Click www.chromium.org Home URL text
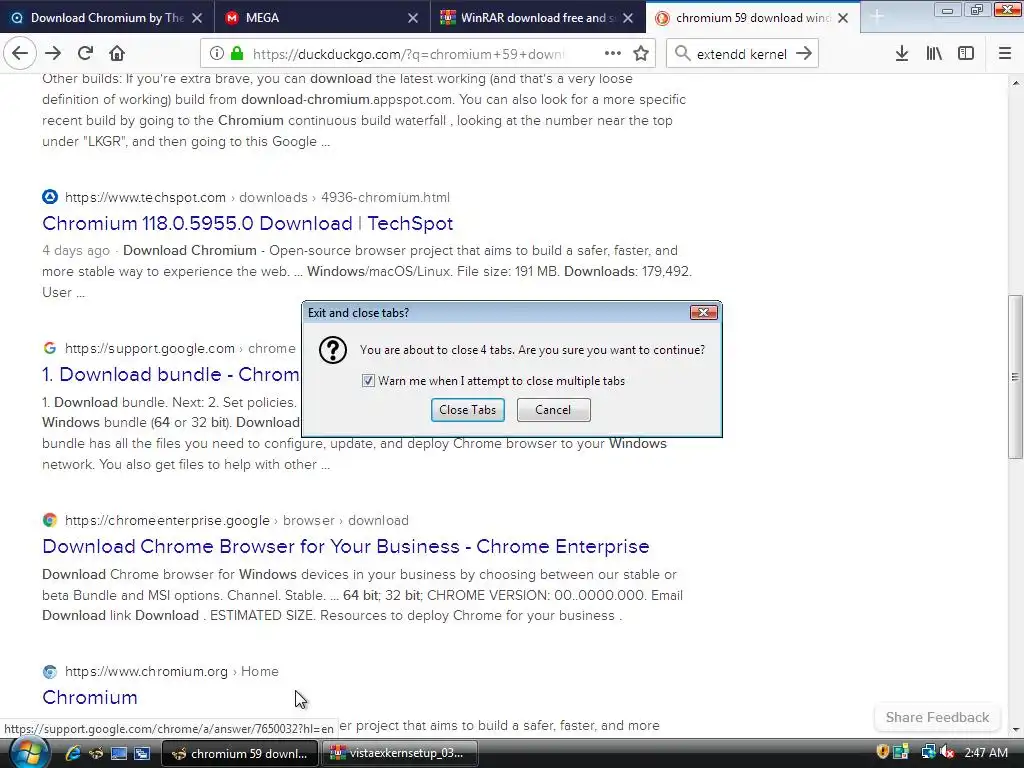 click(172, 671)
